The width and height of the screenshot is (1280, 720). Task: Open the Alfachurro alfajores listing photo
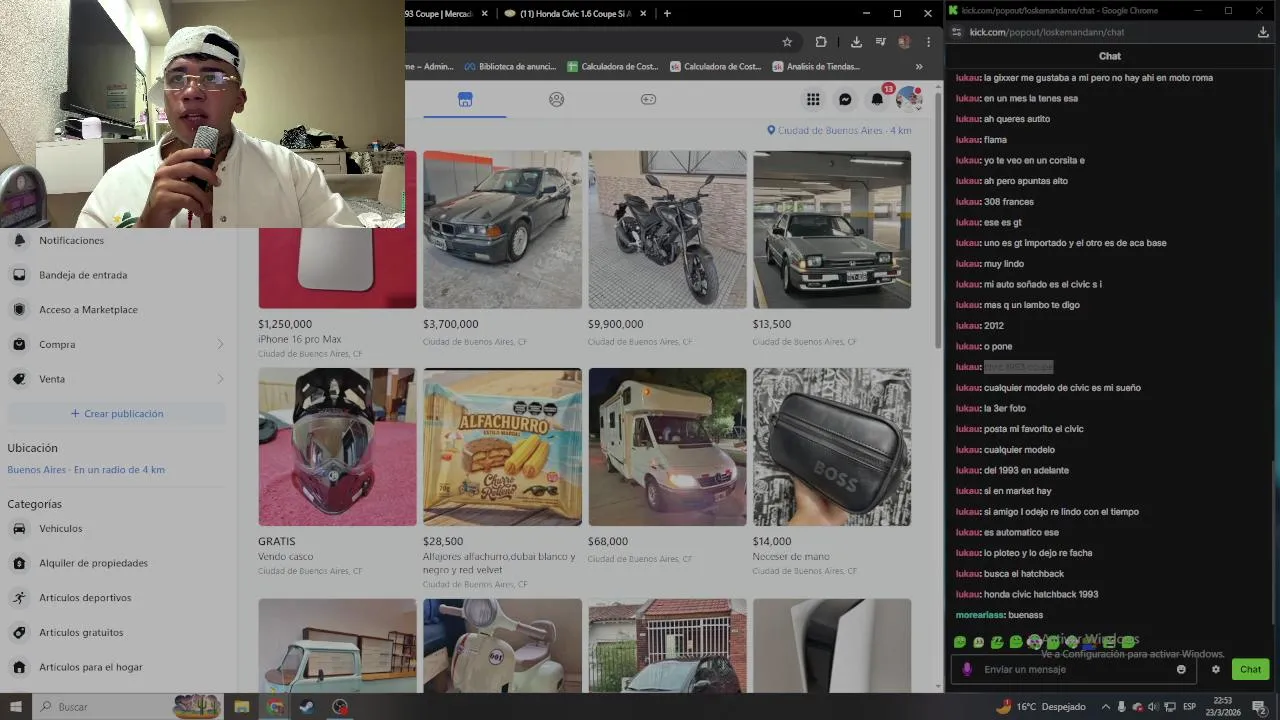click(x=502, y=447)
